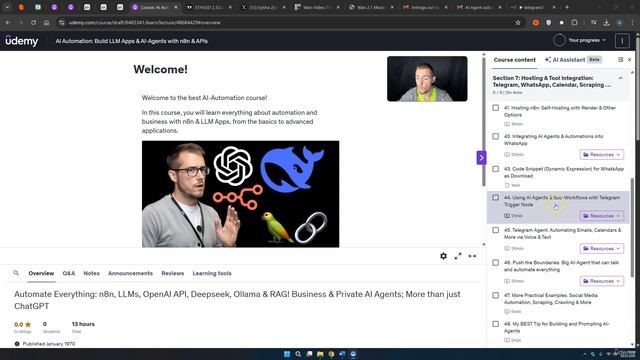Check lecture 46 Push the Boundaries
This screenshot has height=360, width=640.
[x=496, y=263]
